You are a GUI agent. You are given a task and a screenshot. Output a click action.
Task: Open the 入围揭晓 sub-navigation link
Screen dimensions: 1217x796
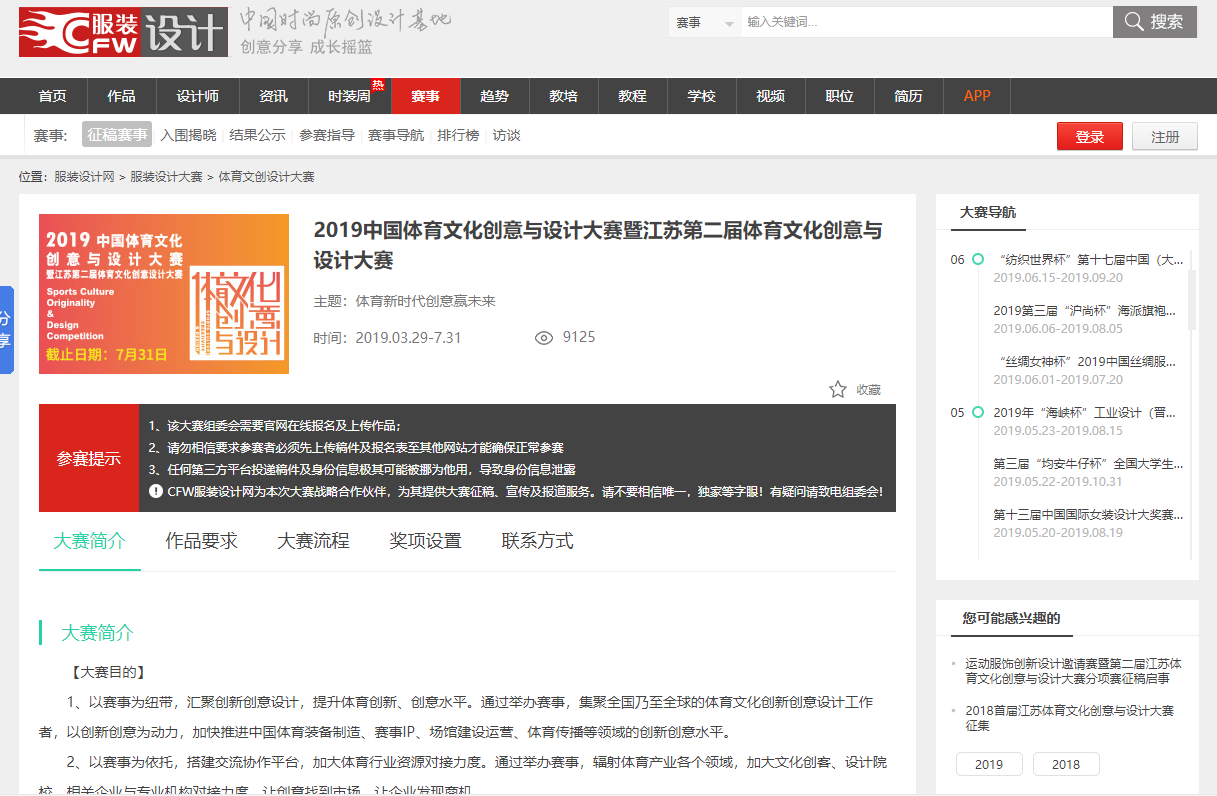[x=188, y=135]
